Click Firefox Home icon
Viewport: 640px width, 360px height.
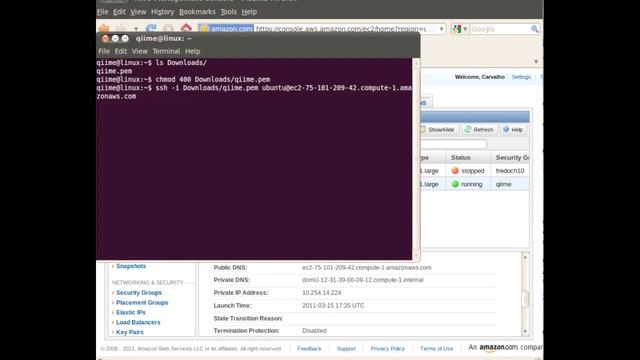pos(186,28)
